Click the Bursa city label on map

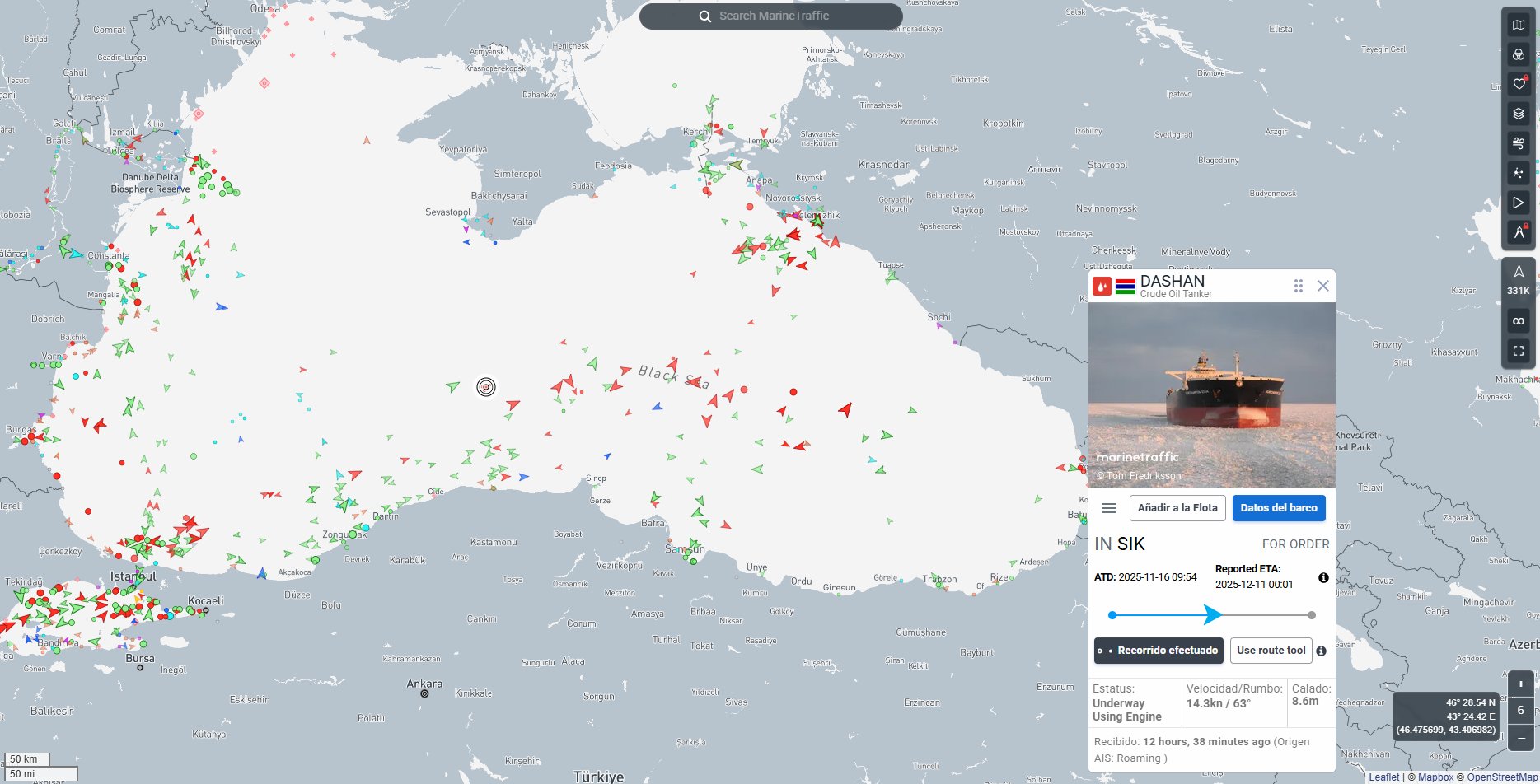140,658
